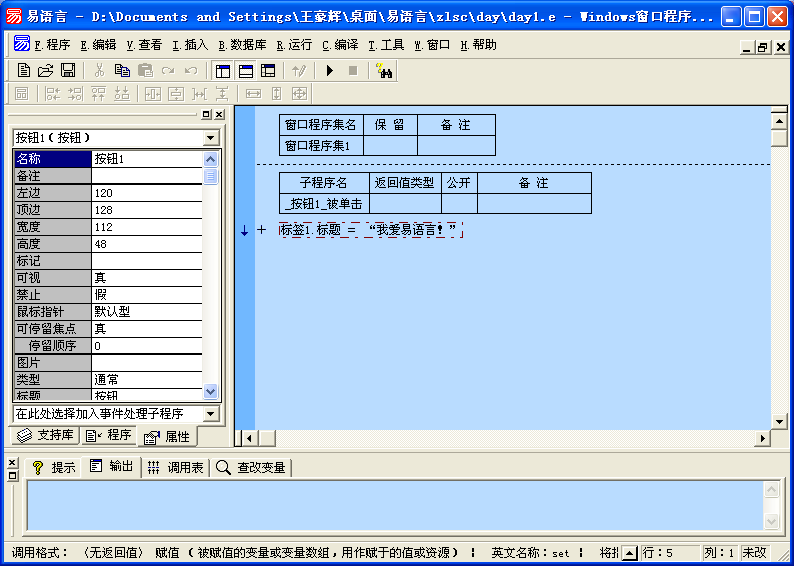Open the event handler subroutine dropdown
The height and width of the screenshot is (566, 794).
click(x=210, y=413)
